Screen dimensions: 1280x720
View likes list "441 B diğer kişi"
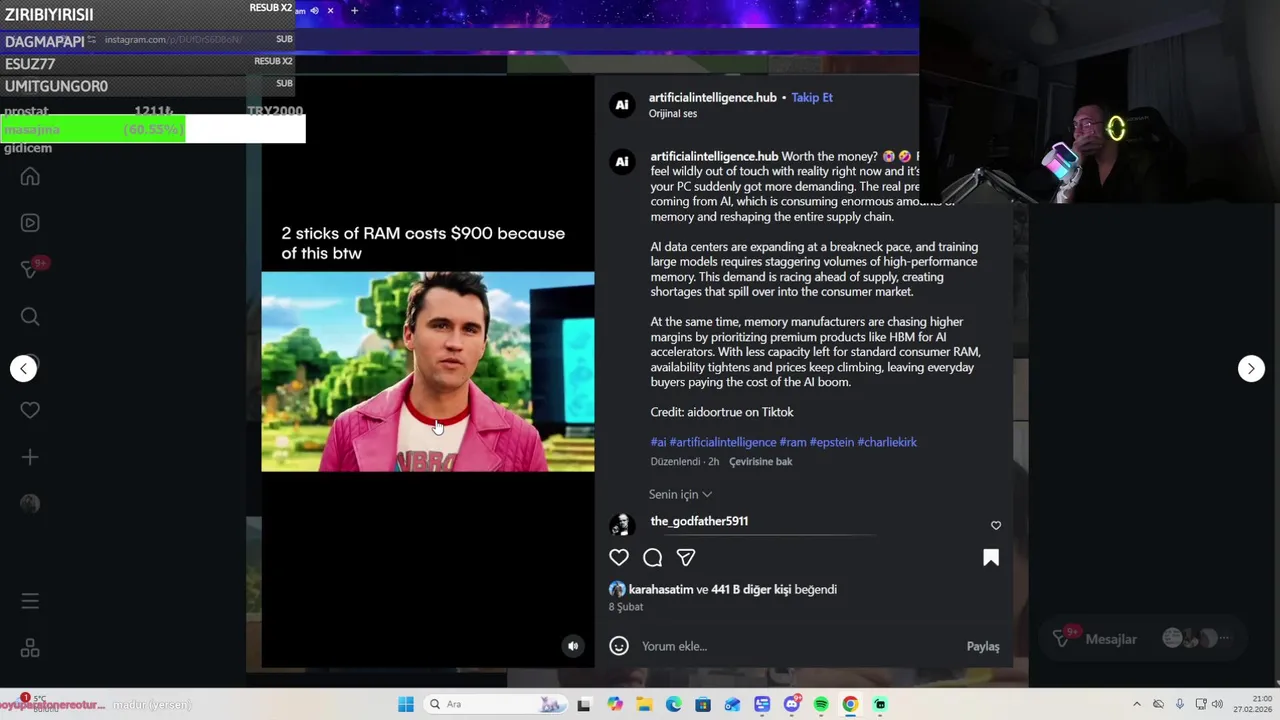click(751, 589)
